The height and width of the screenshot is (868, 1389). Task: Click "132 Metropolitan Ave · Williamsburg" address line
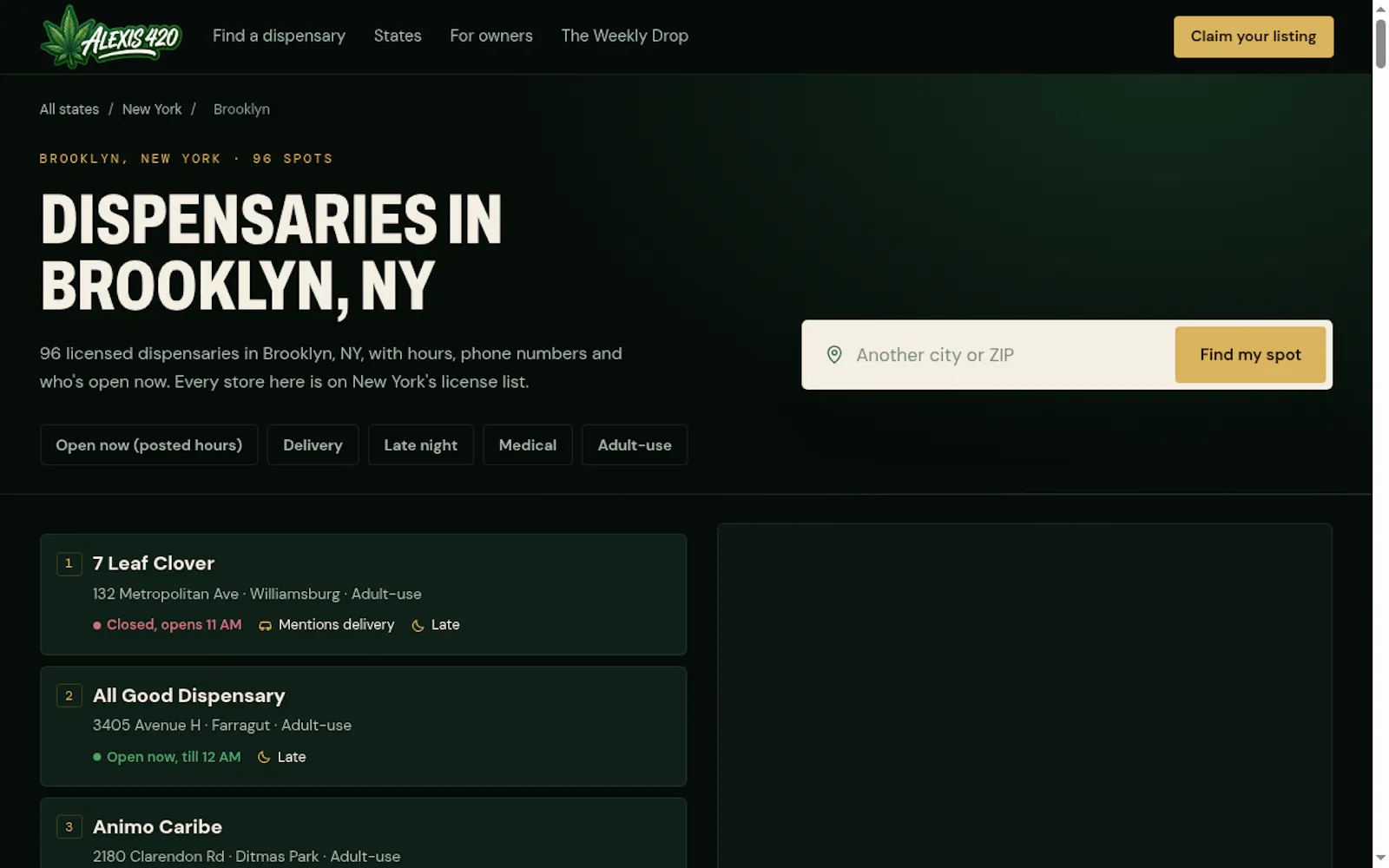tap(216, 594)
